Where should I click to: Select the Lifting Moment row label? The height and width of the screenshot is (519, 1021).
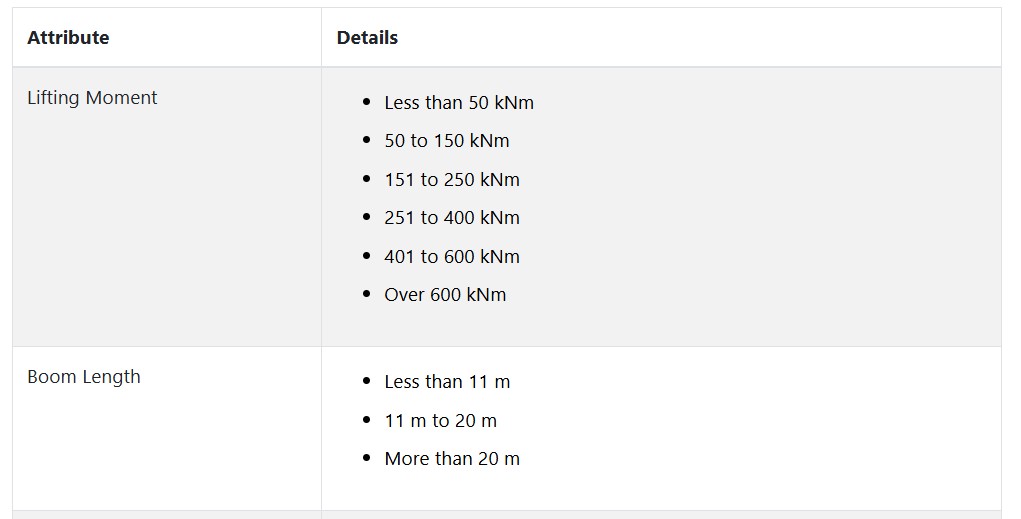click(x=92, y=98)
